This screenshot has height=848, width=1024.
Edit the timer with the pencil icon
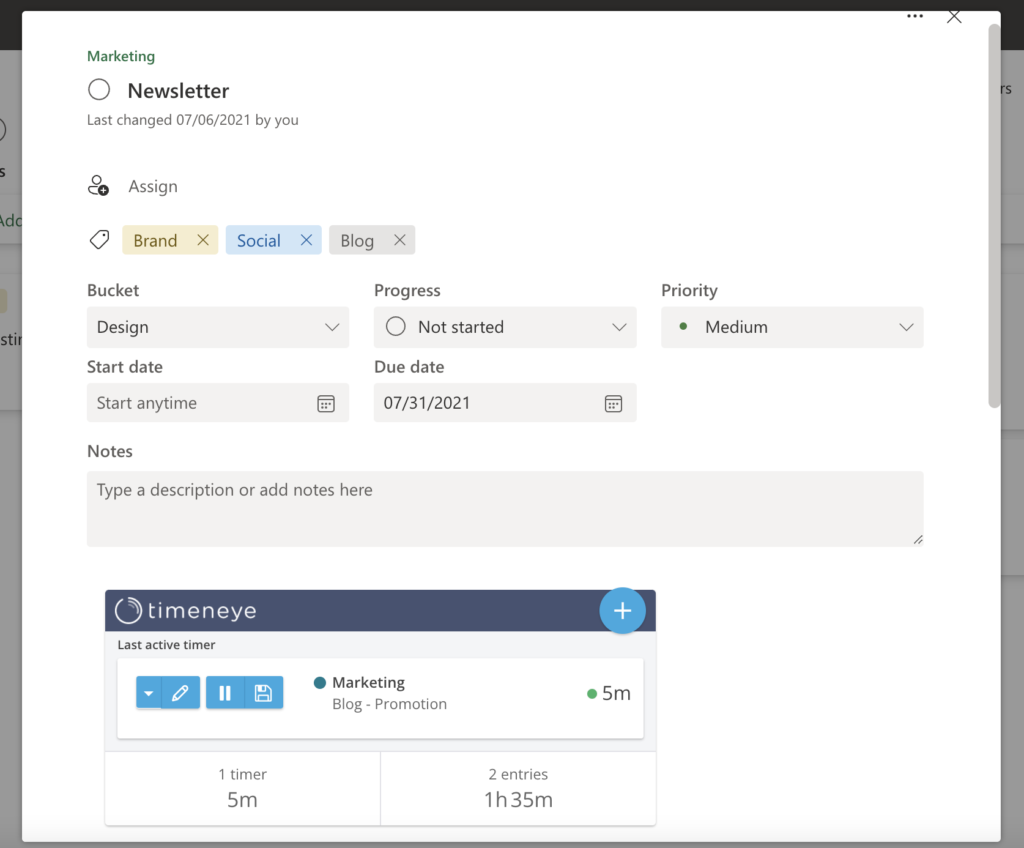point(178,692)
